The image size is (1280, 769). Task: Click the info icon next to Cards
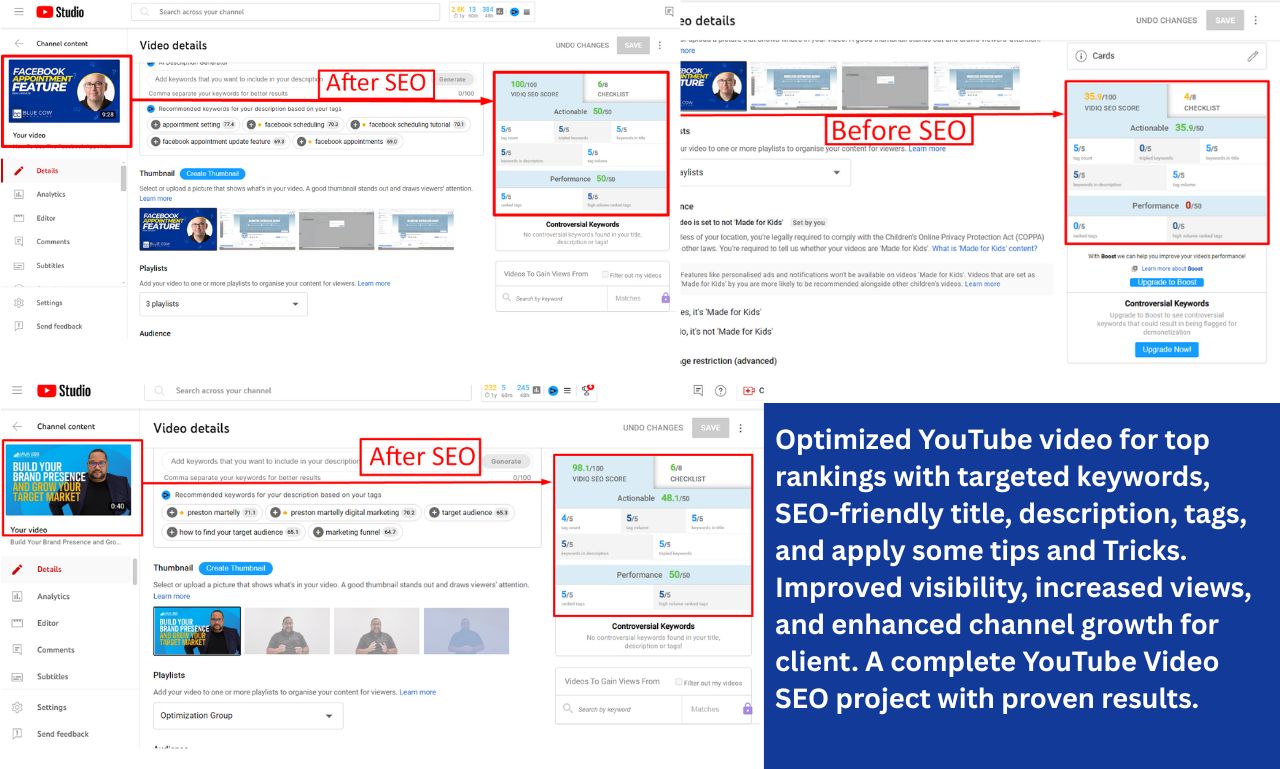[x=1080, y=56]
